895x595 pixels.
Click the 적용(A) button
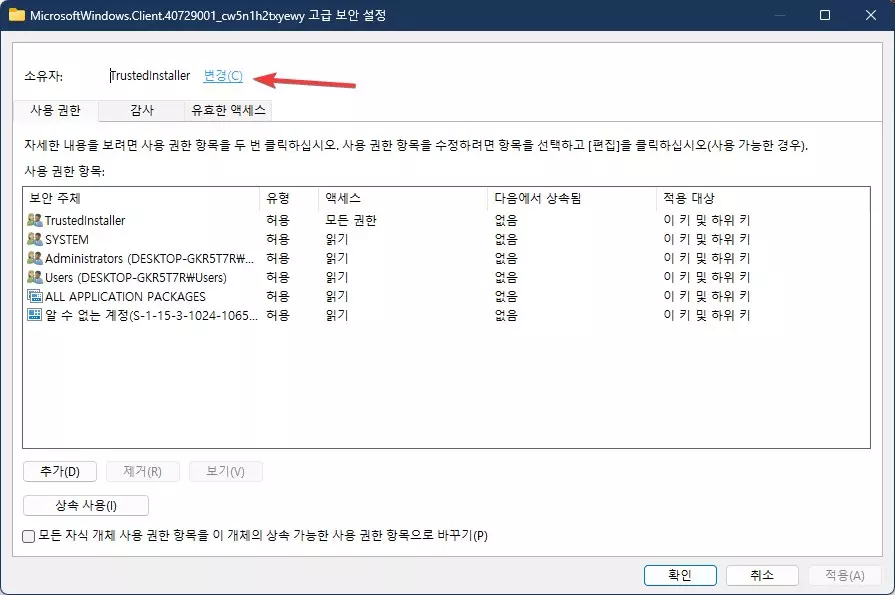[x=845, y=575]
